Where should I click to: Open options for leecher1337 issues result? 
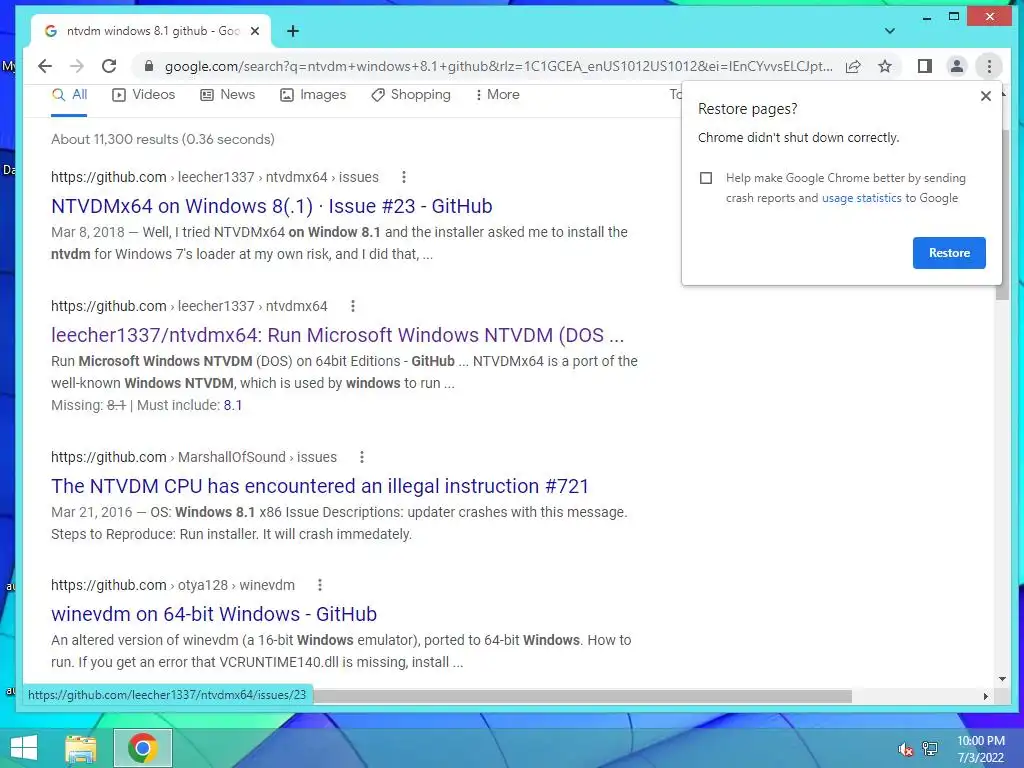tap(404, 177)
